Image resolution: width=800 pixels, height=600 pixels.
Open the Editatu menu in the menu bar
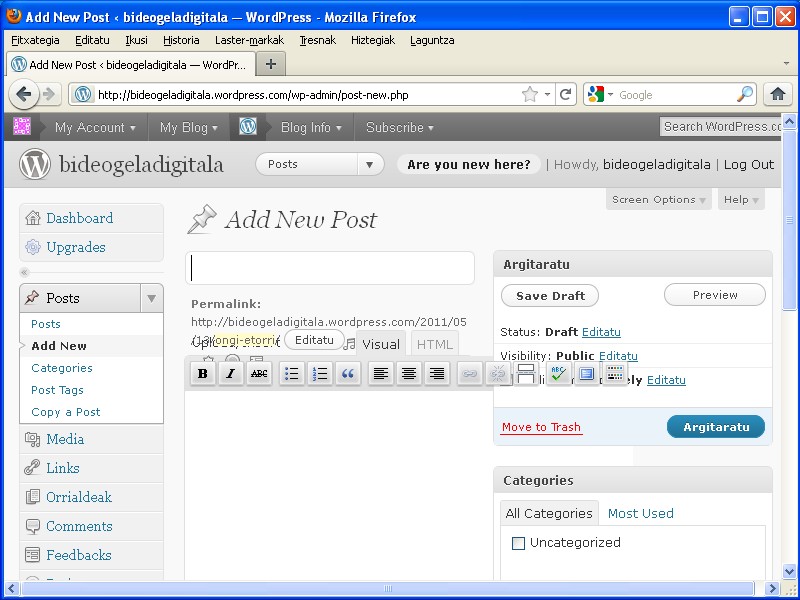[92, 40]
